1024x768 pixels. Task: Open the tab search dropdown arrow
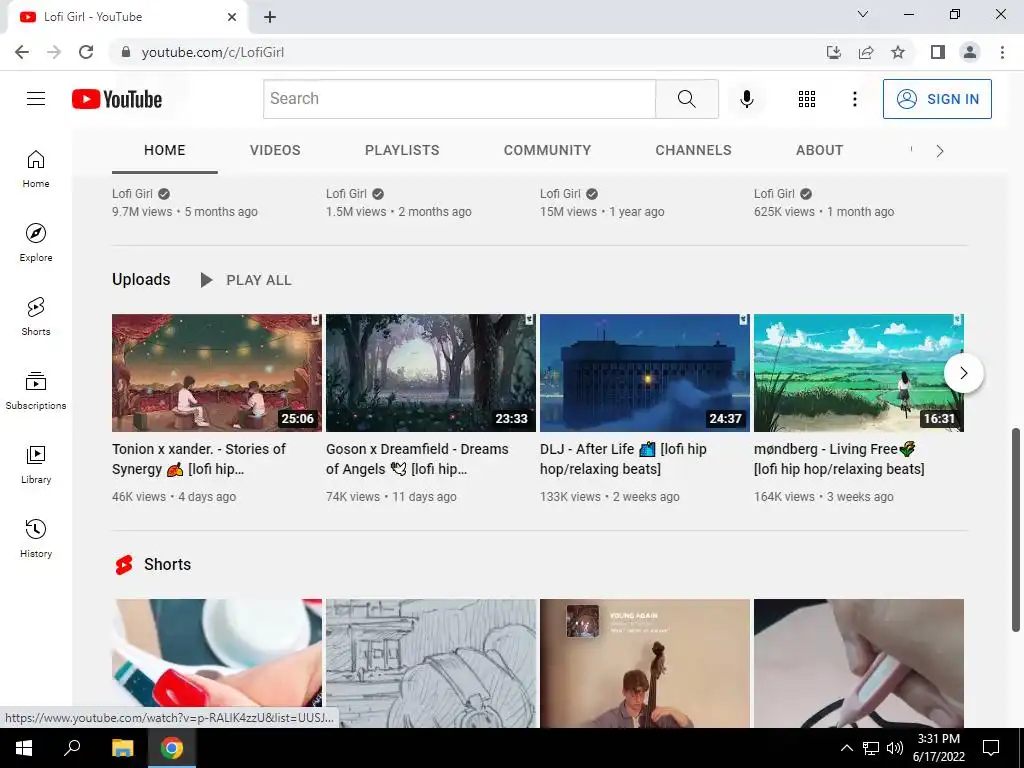863,14
